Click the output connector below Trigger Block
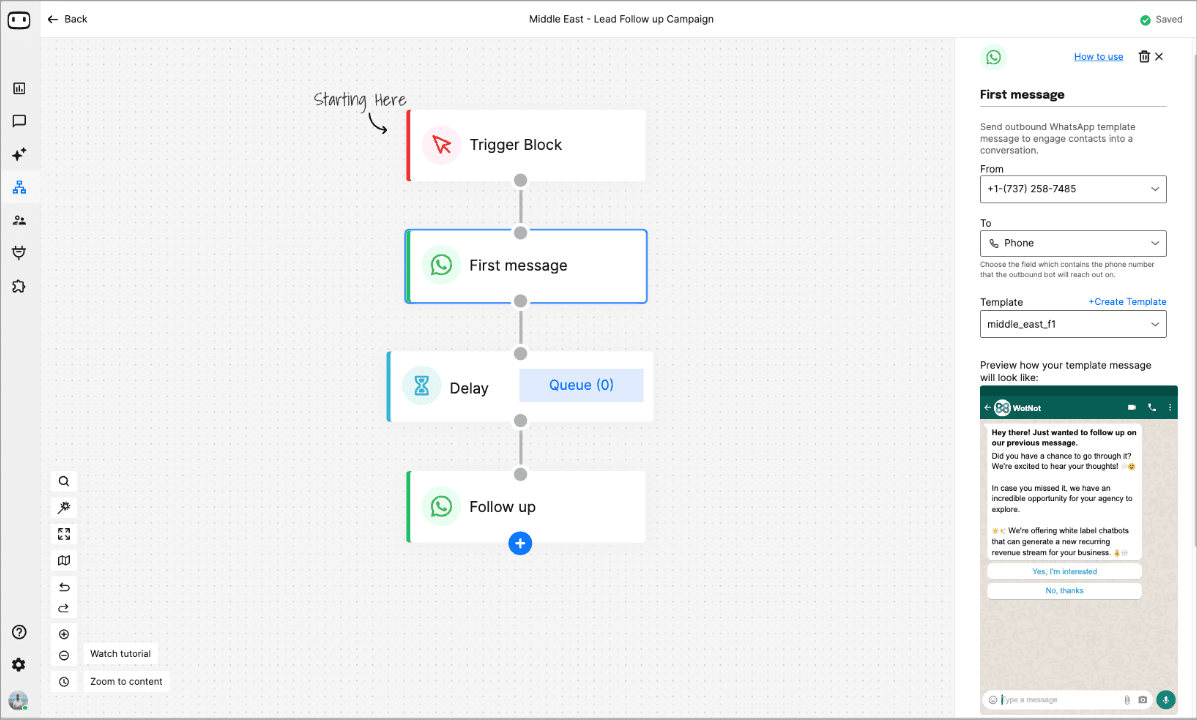This screenshot has width=1197, height=720. coord(520,180)
